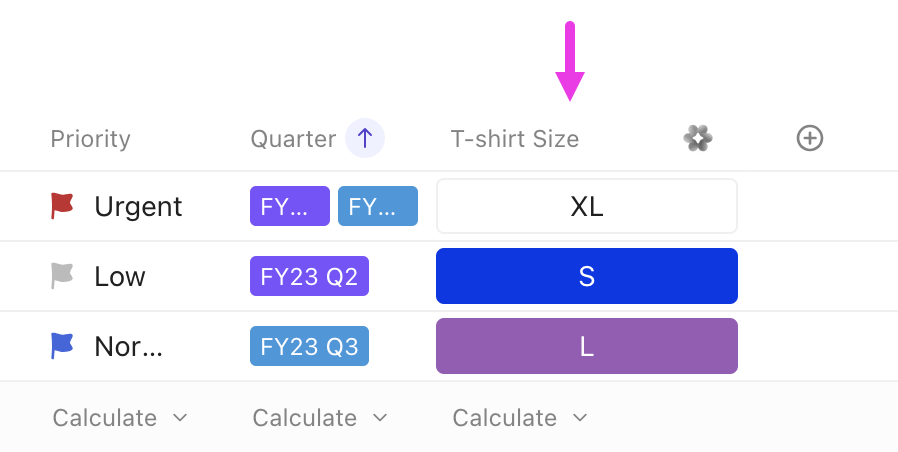Open Calculate dropdown under Priority column
This screenshot has height=452, width=898.
point(120,418)
